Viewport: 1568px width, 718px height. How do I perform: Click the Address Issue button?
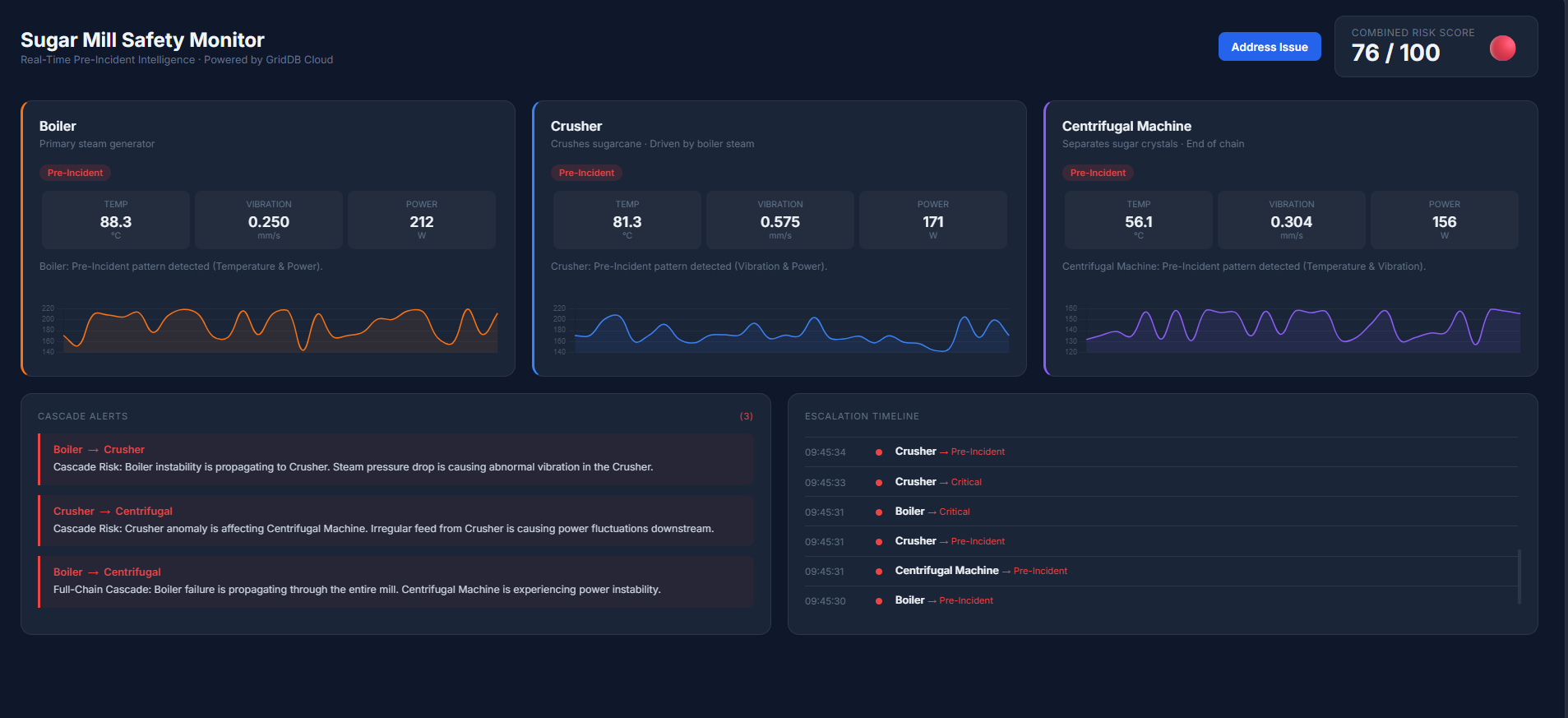pos(1269,47)
